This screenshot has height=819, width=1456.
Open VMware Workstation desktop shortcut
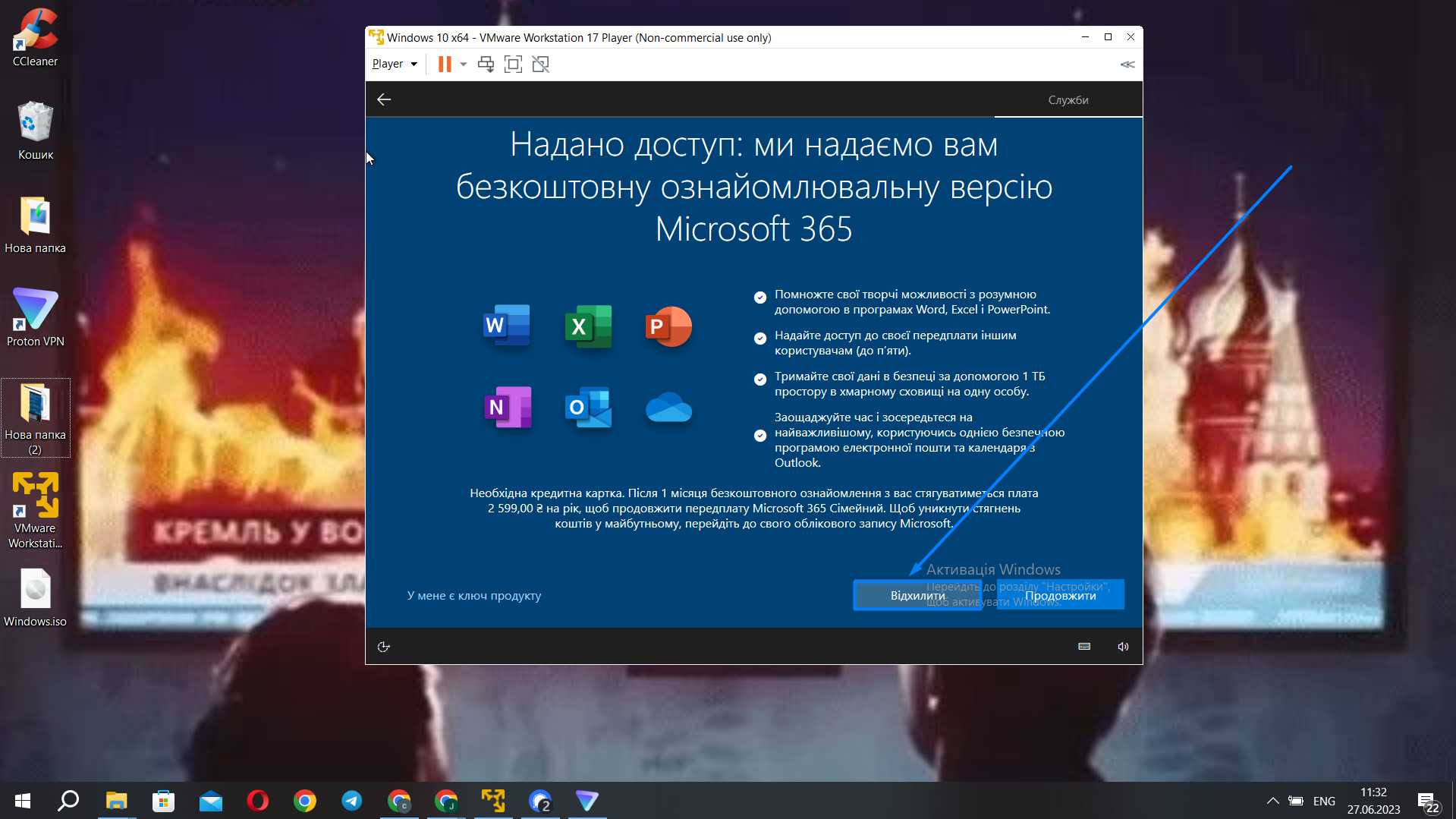tap(35, 509)
